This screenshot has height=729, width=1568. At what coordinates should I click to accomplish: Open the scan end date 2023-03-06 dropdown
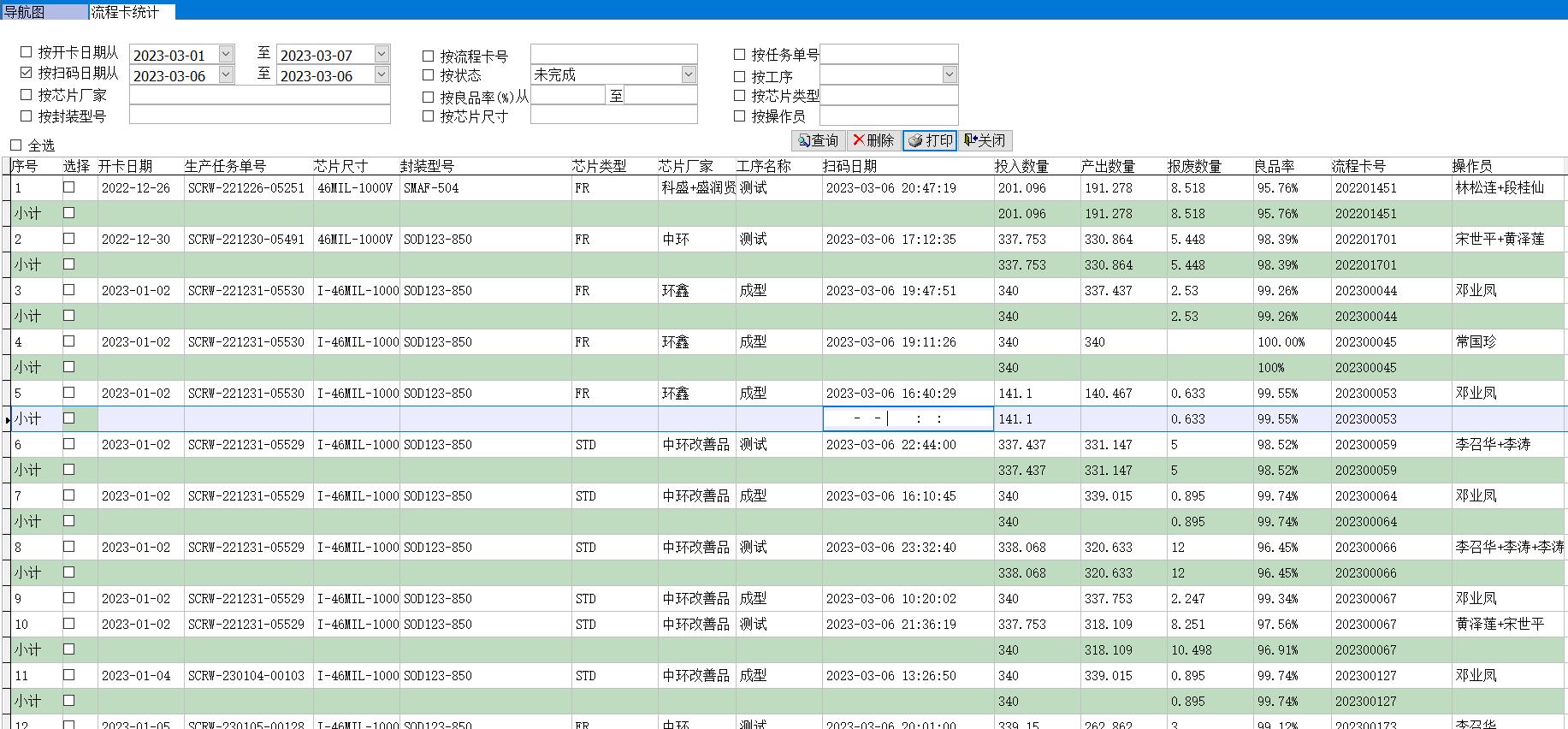382,75
